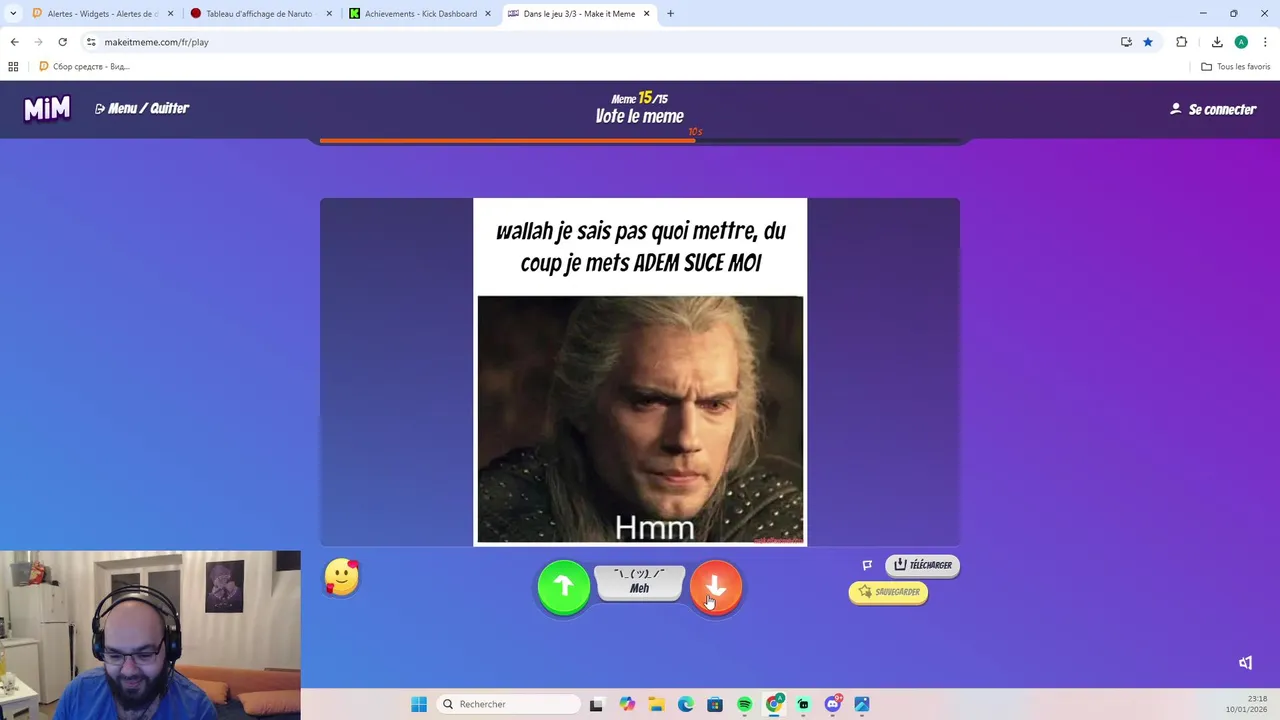Switch to the Alertes - Widgets tab
Viewport: 1280px width, 720px height.
coord(102,14)
